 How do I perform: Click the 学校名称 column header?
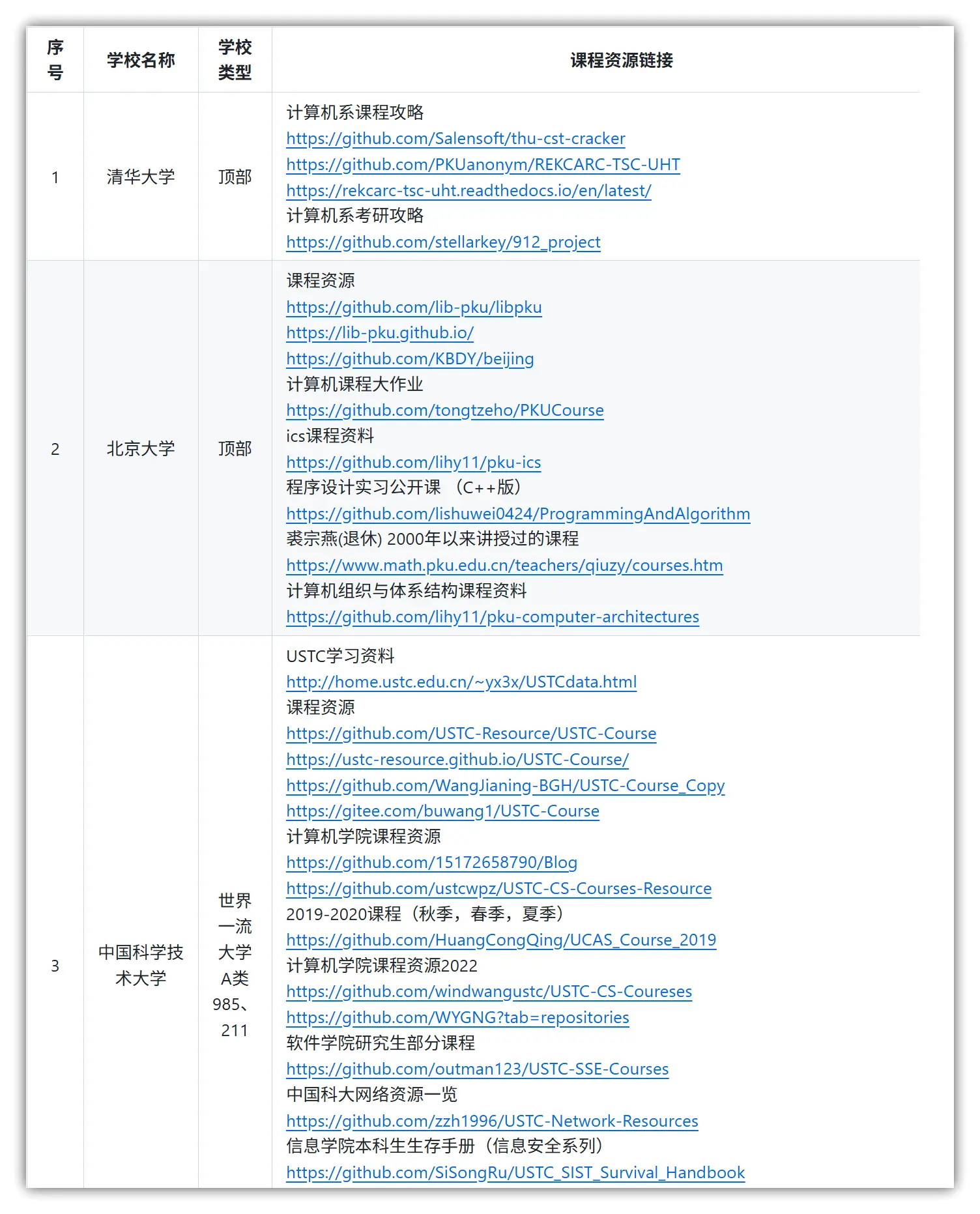point(141,60)
